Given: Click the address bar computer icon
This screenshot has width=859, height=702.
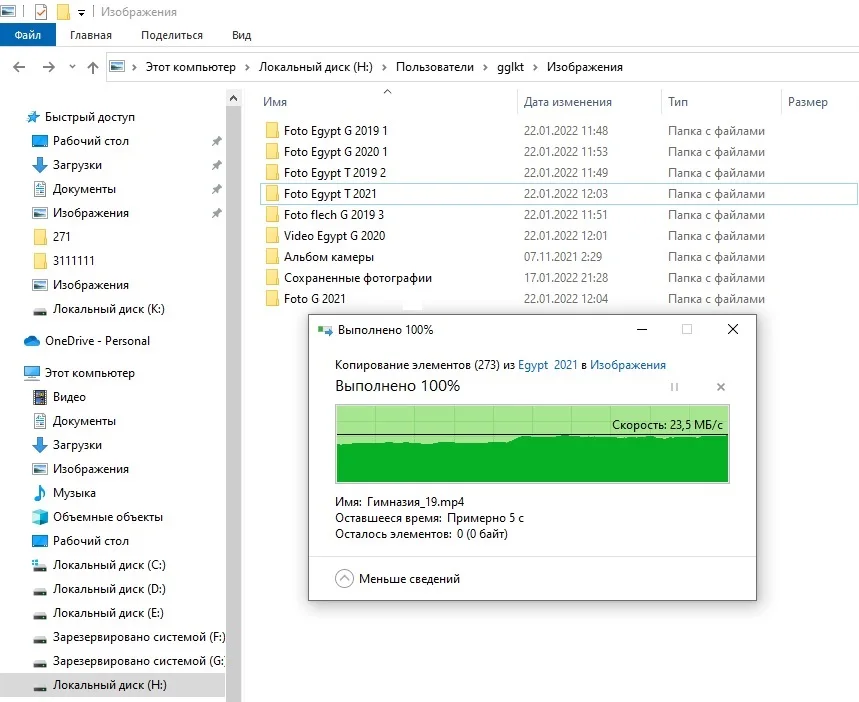Looking at the screenshot, I should (x=117, y=67).
